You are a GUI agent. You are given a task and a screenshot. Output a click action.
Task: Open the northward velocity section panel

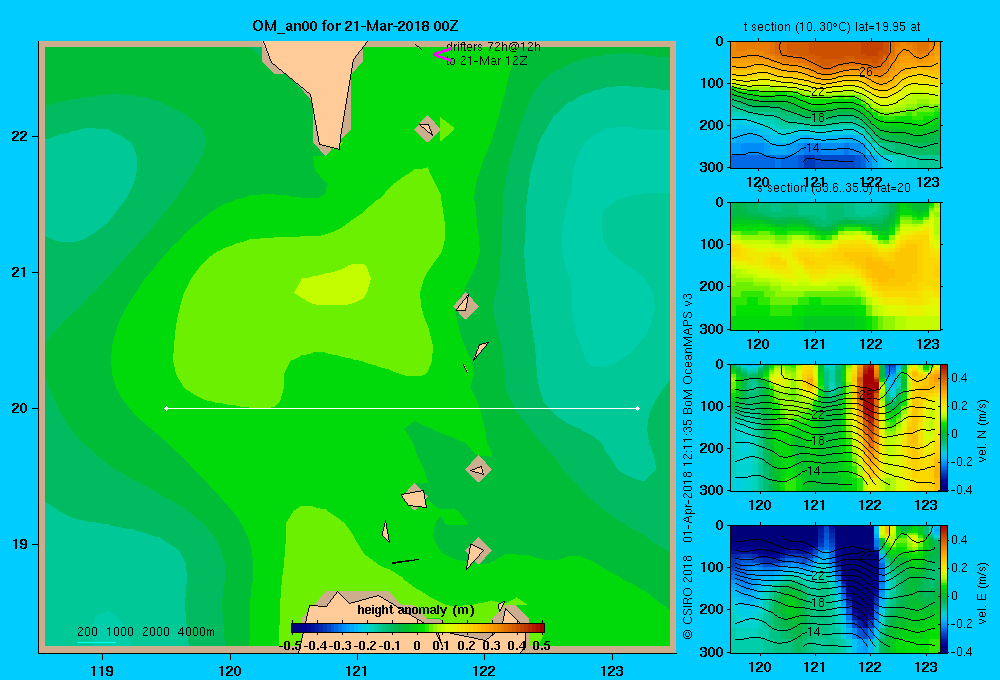click(835, 427)
